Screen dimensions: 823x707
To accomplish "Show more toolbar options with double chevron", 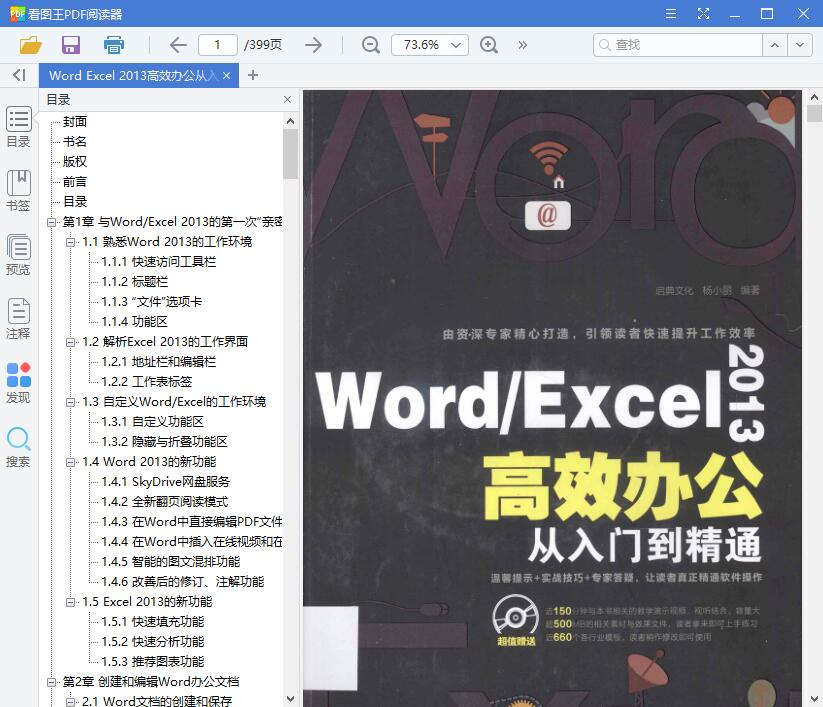I will point(522,45).
